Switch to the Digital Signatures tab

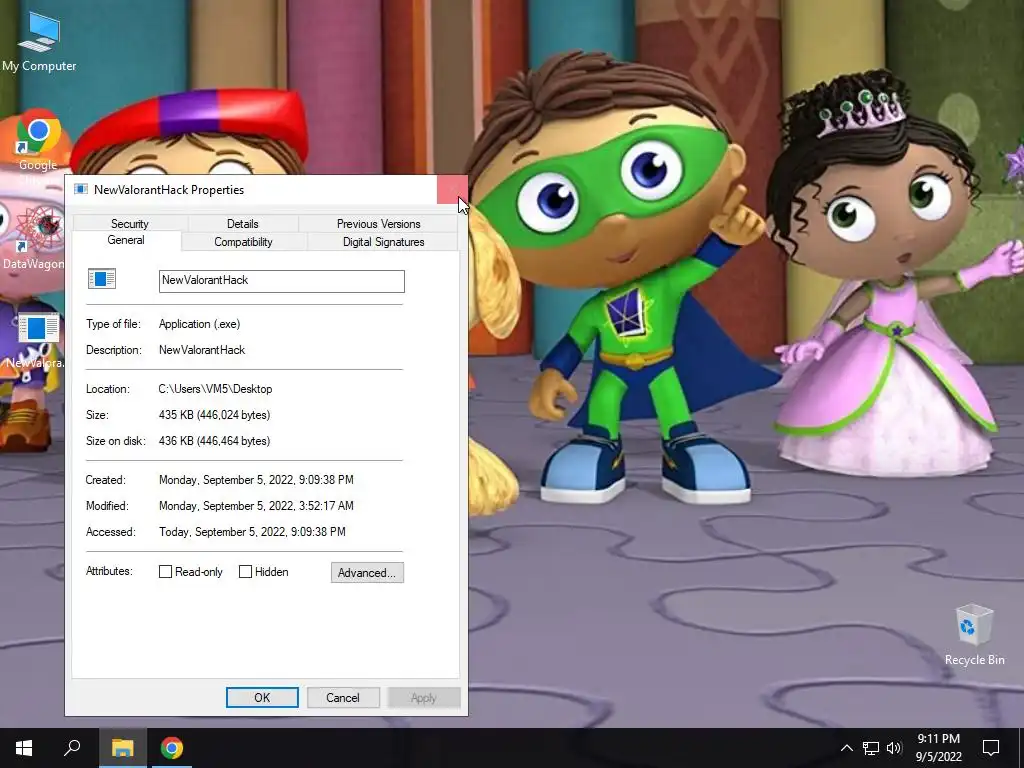click(384, 242)
